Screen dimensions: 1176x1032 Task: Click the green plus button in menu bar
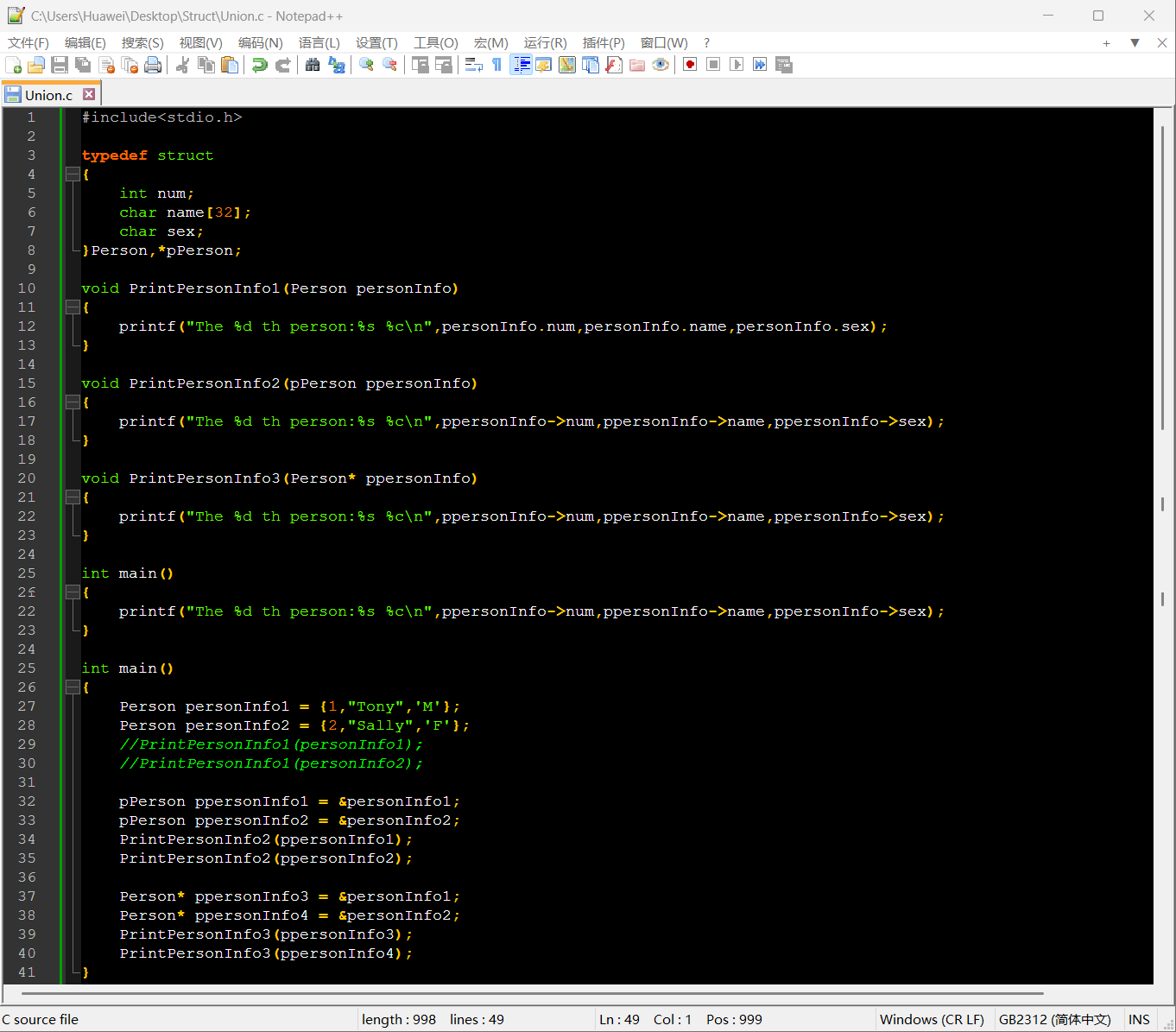click(1106, 43)
